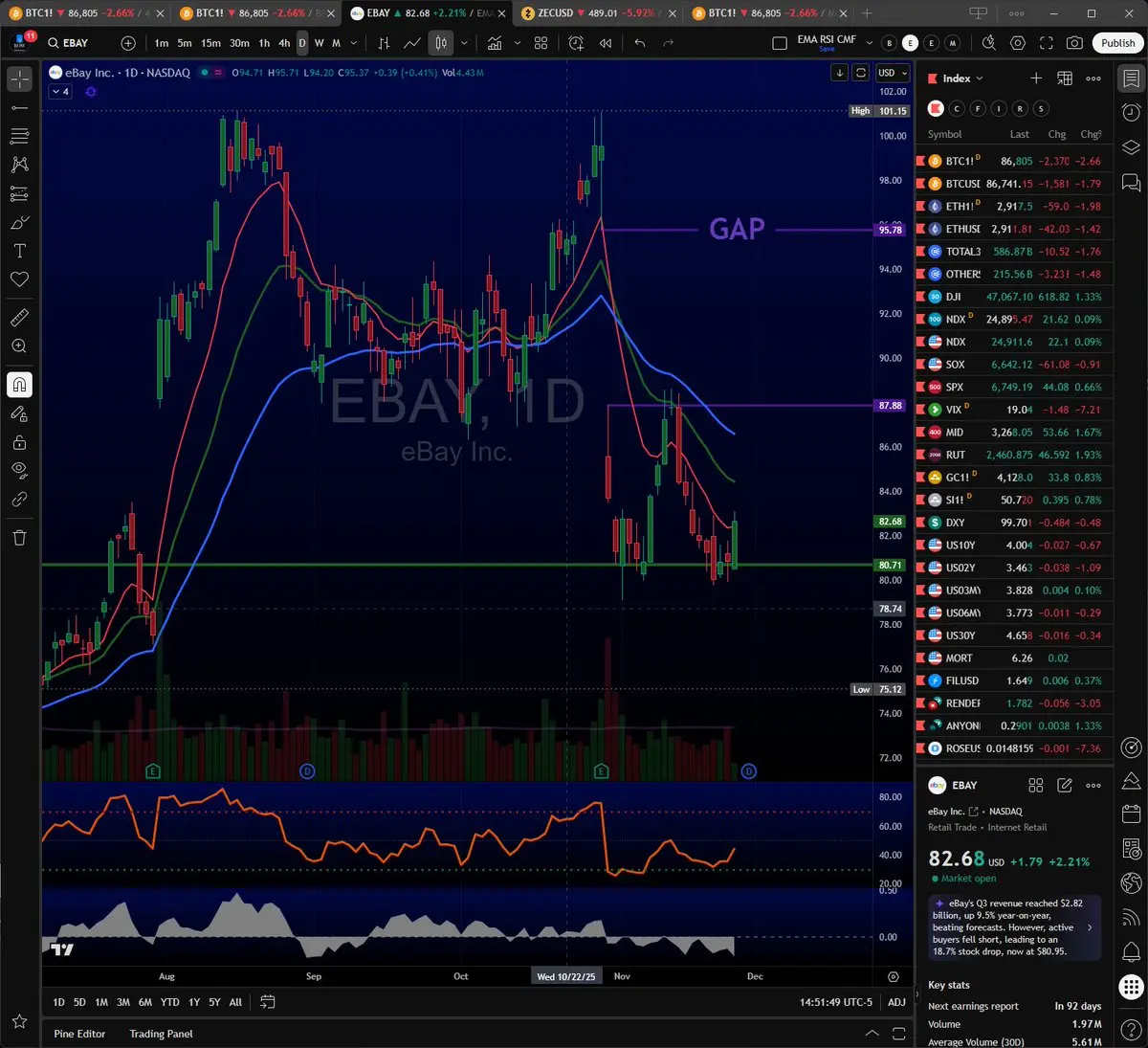Expand the bottom panel chevron
Screen dimensions: 1148x1048
(872, 1034)
